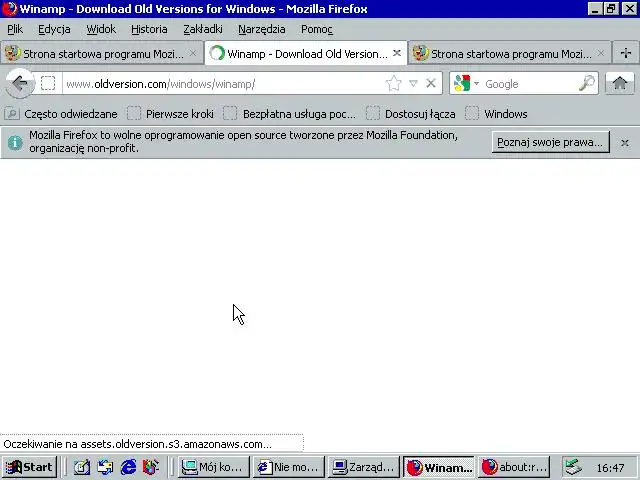Switch to about:r... Firefox taskbar button

coord(514,467)
